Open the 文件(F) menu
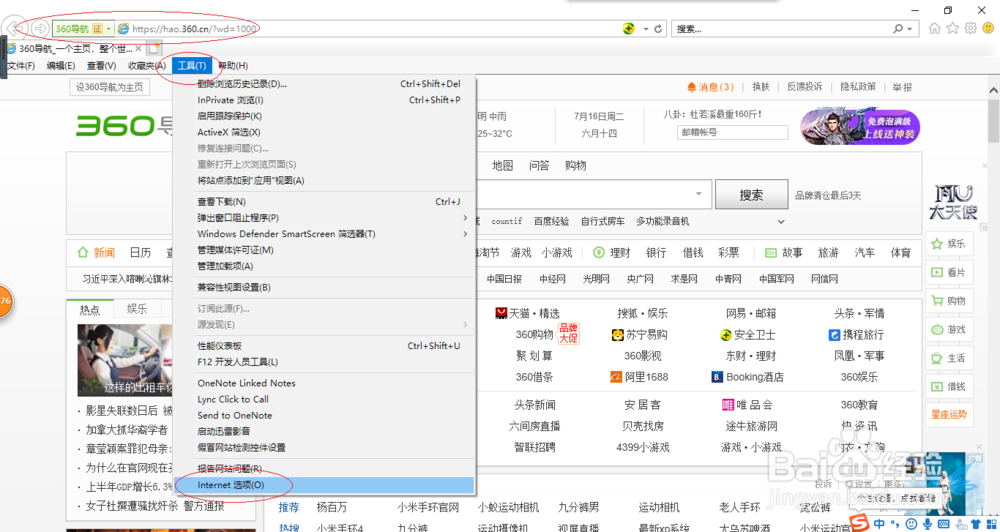This screenshot has height=532, width=1000. [x=20, y=66]
